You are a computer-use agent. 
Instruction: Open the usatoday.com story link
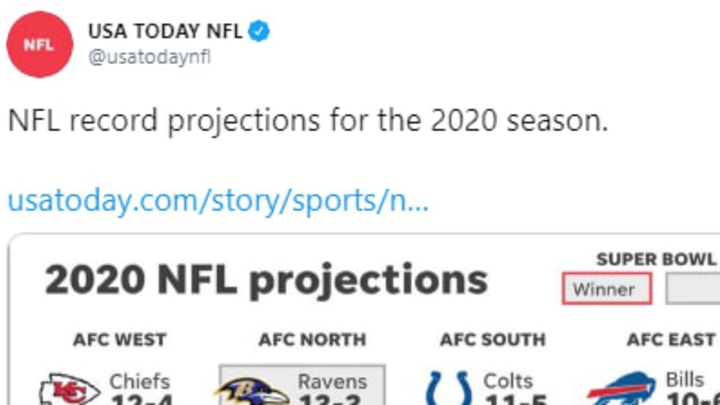click(x=218, y=201)
